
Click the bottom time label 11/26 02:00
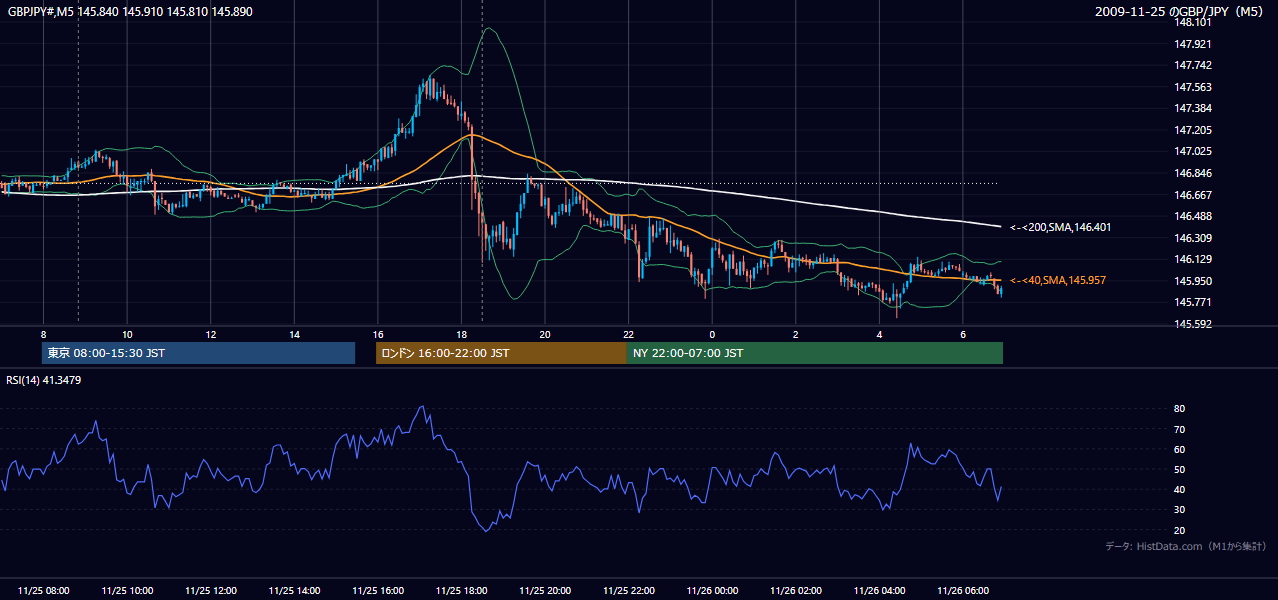(795, 591)
